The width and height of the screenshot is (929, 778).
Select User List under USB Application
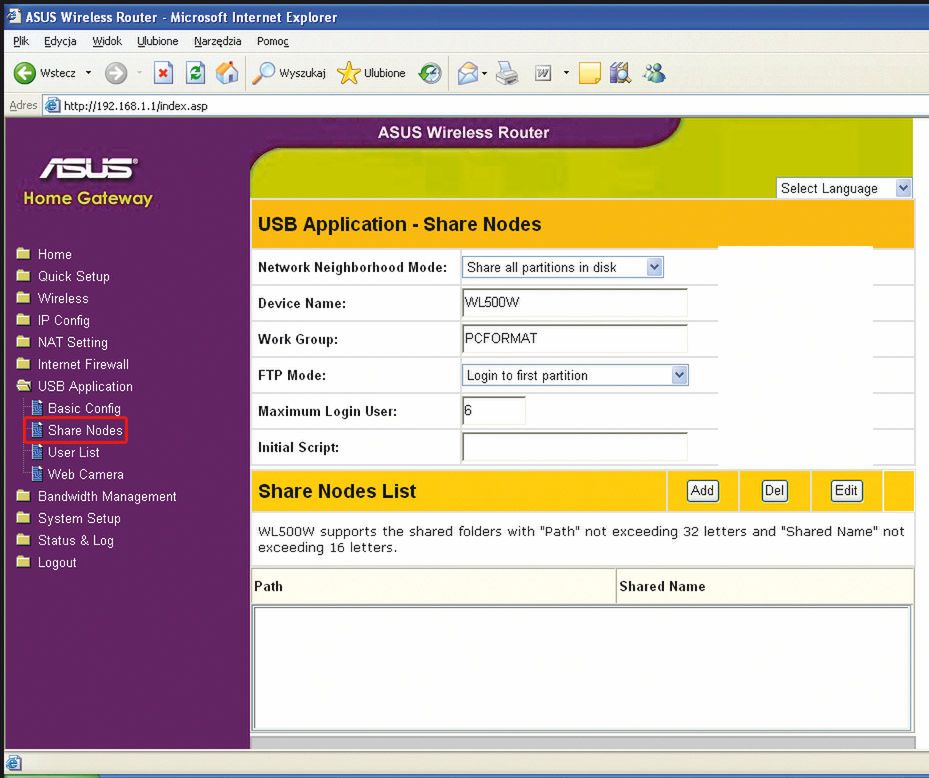(x=73, y=452)
